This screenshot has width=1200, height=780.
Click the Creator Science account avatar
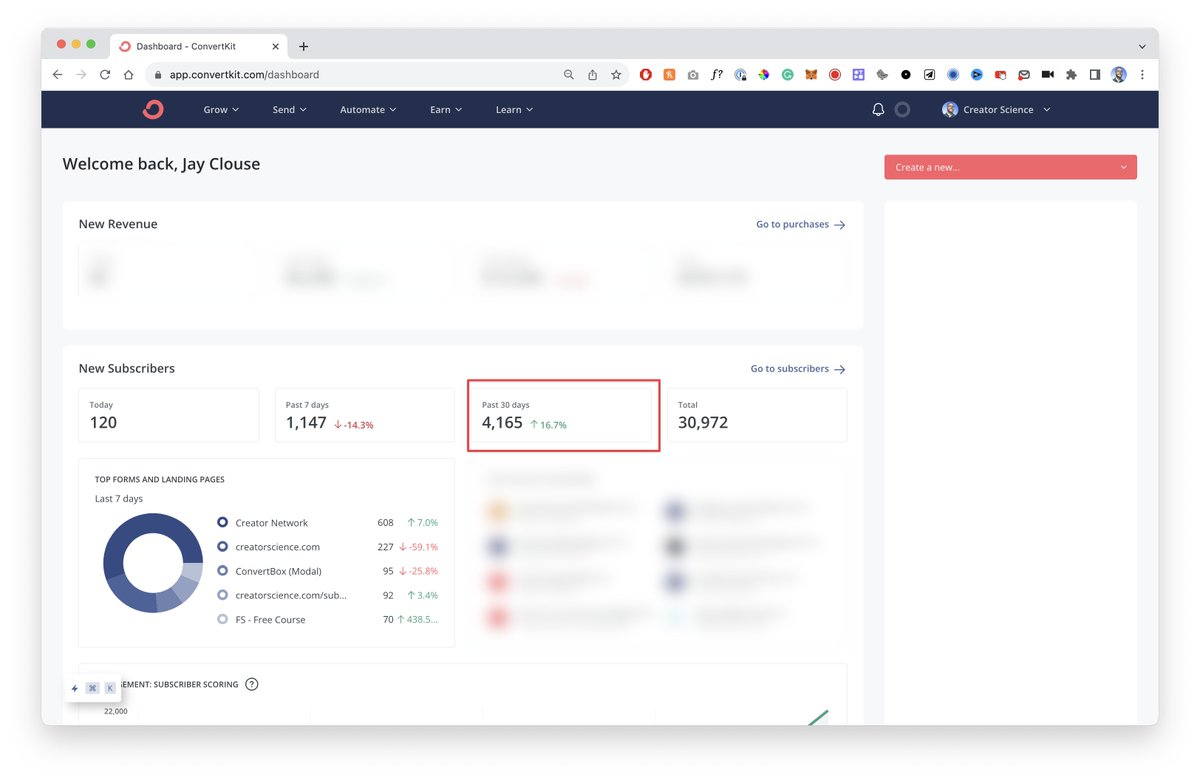(950, 110)
